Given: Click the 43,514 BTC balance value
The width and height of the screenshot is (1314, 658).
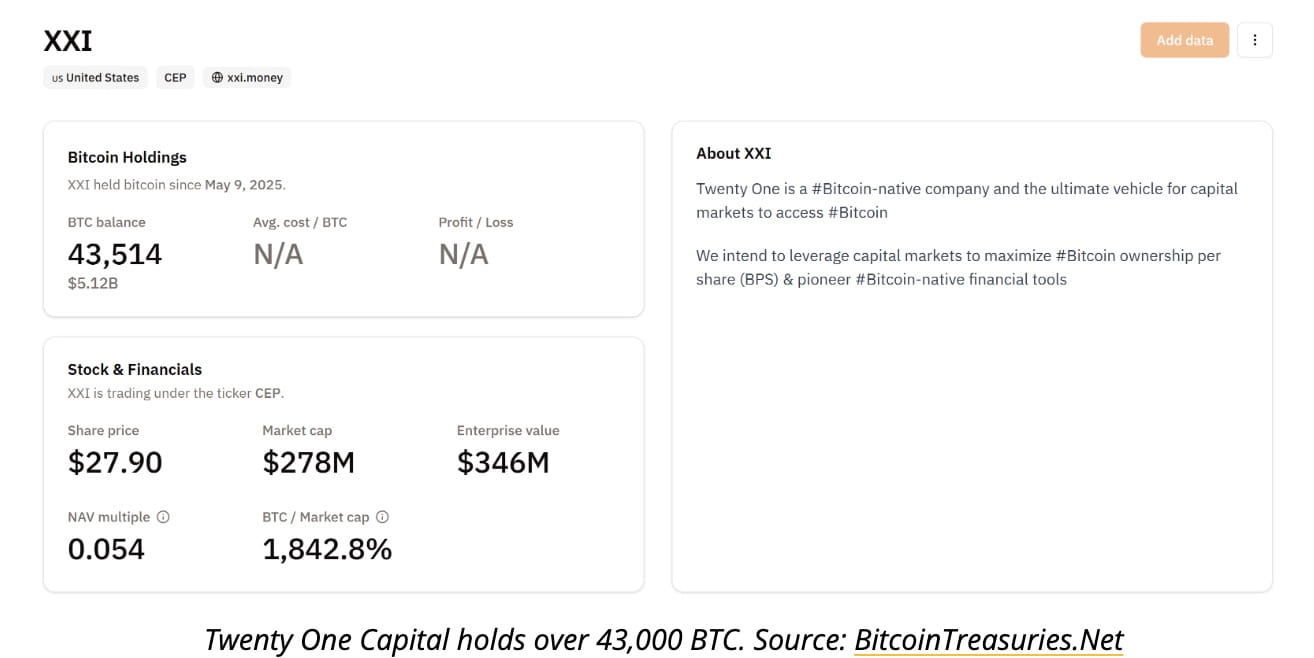Looking at the screenshot, I should (114, 254).
